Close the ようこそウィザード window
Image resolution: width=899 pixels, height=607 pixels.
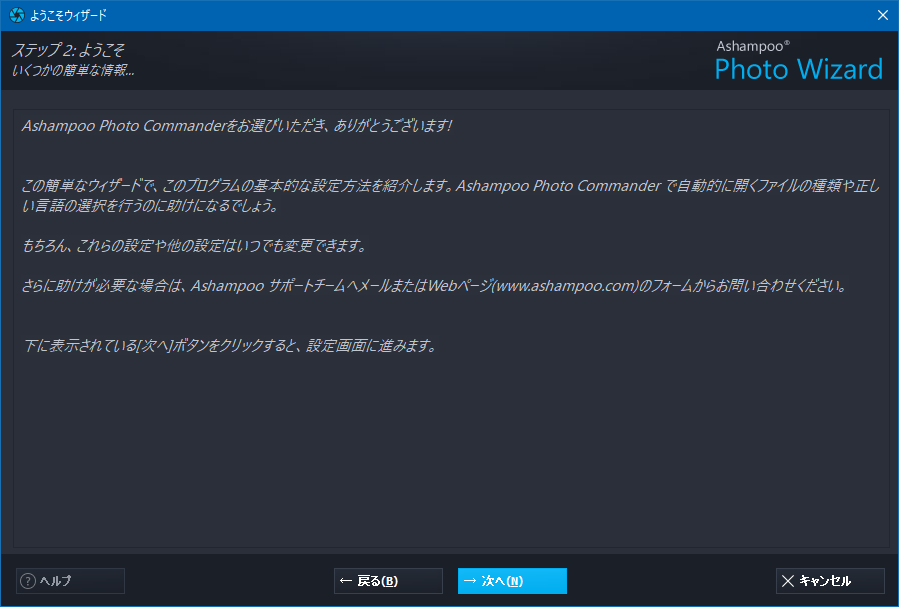pos(882,15)
